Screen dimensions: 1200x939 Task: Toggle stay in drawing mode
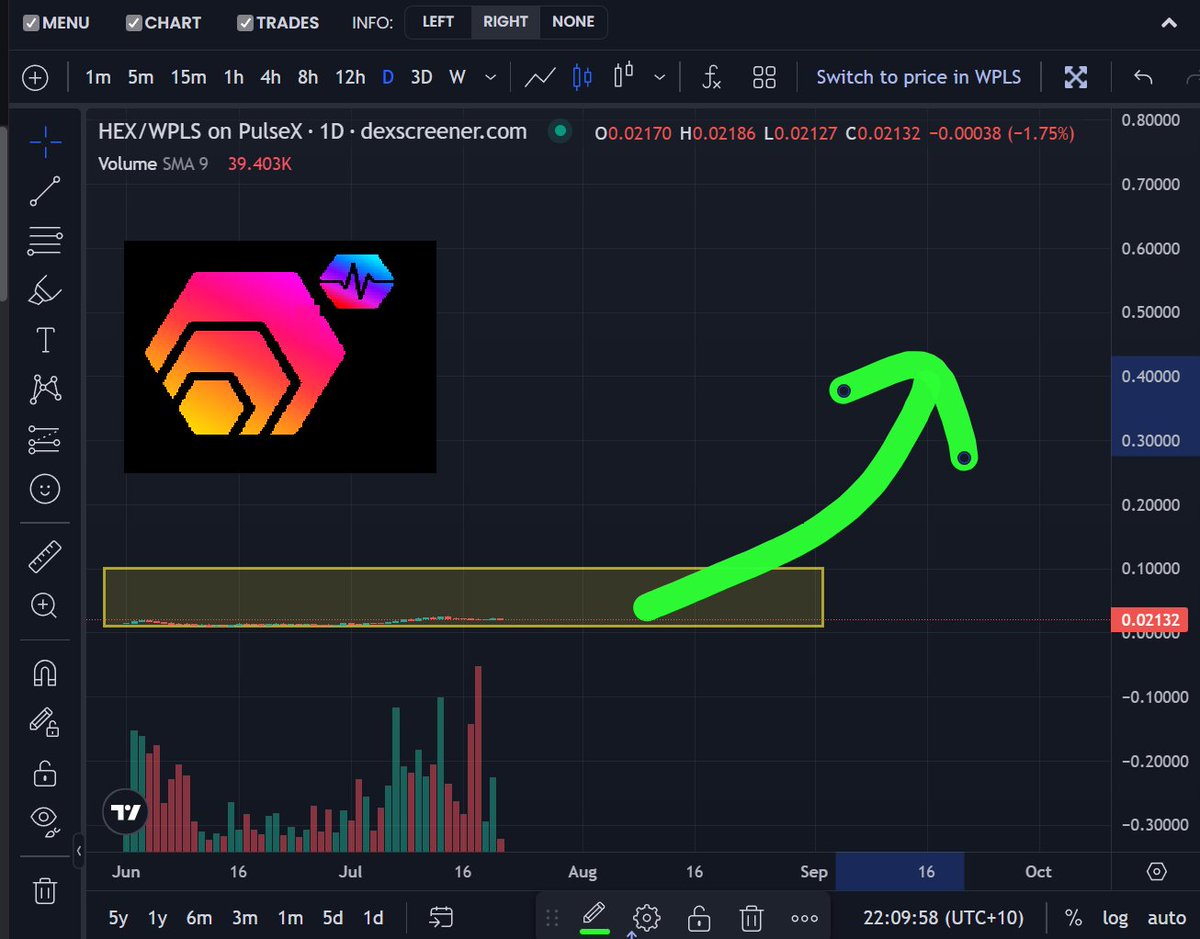45,723
